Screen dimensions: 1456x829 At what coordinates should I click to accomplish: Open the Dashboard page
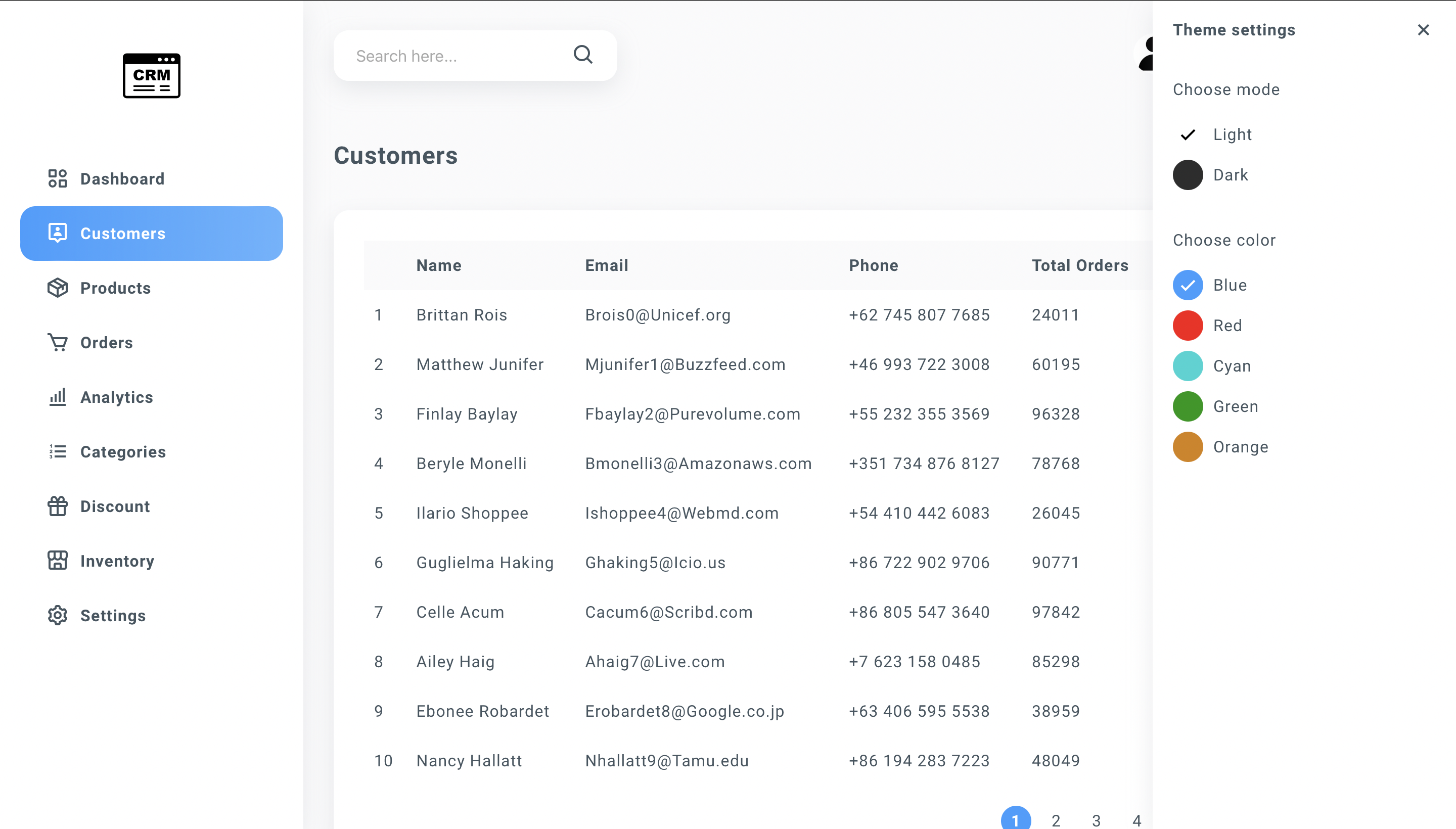coord(122,178)
